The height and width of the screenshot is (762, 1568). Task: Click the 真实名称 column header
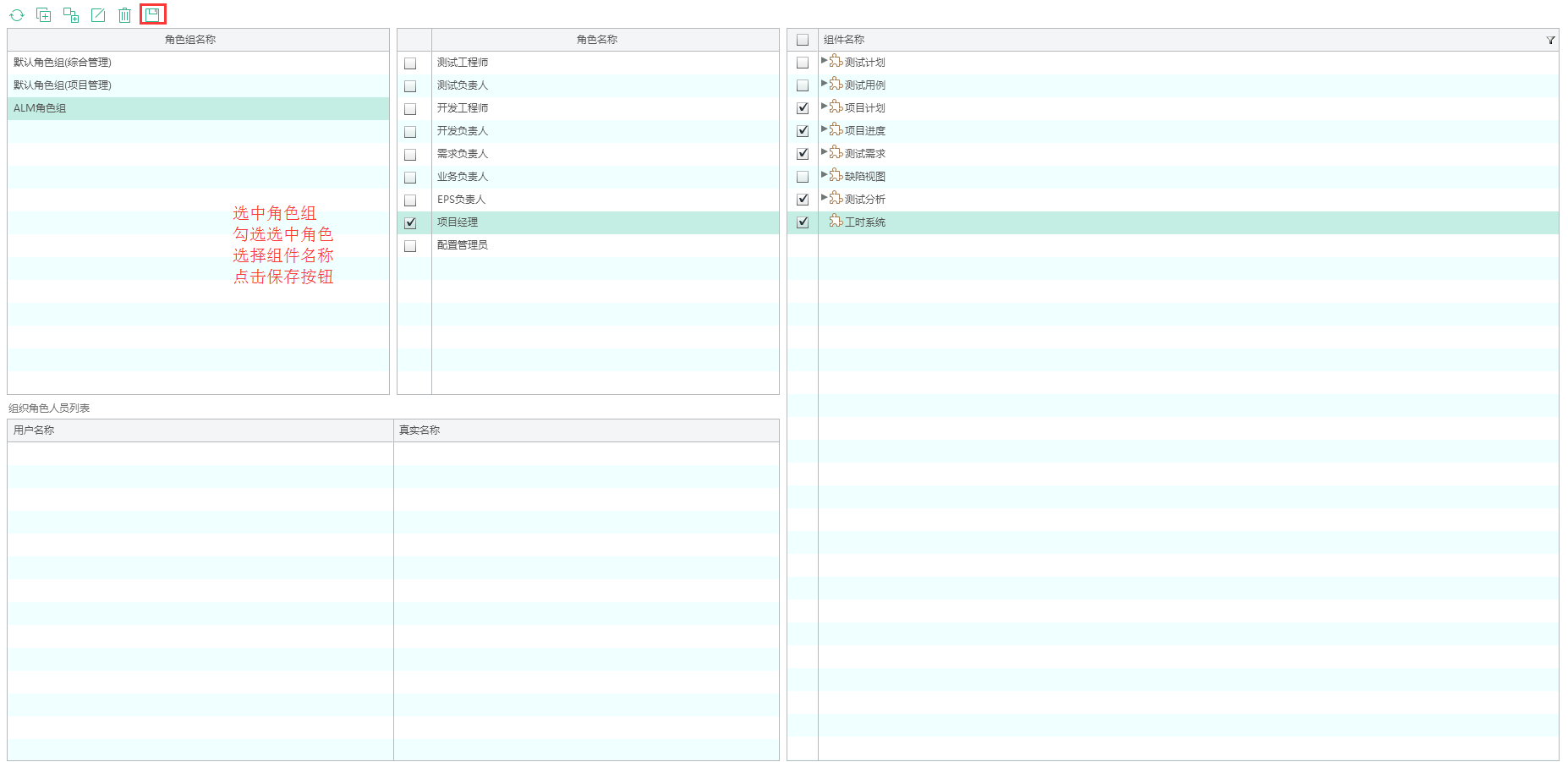(x=419, y=430)
